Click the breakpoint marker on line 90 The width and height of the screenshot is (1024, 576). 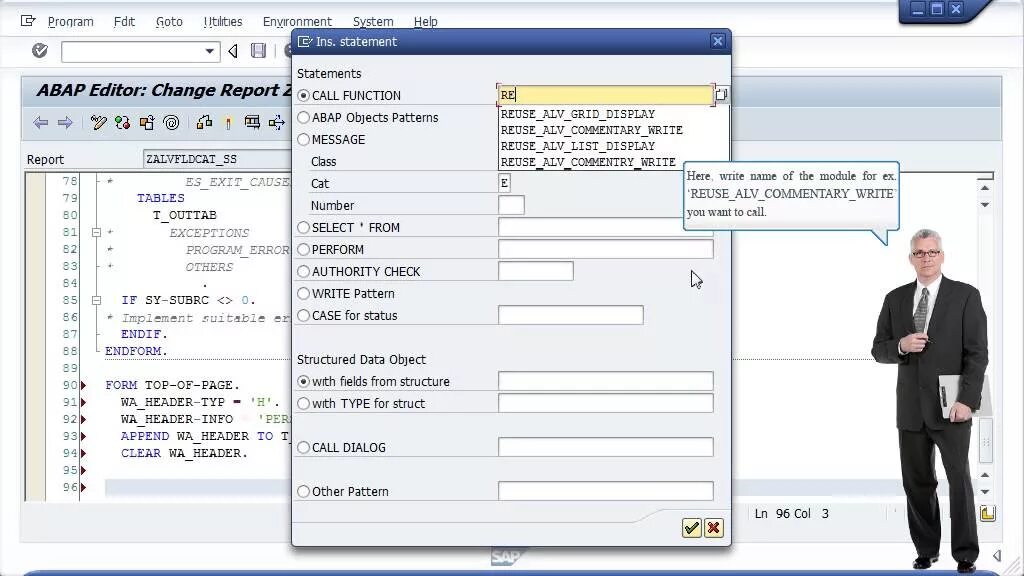(x=84, y=385)
